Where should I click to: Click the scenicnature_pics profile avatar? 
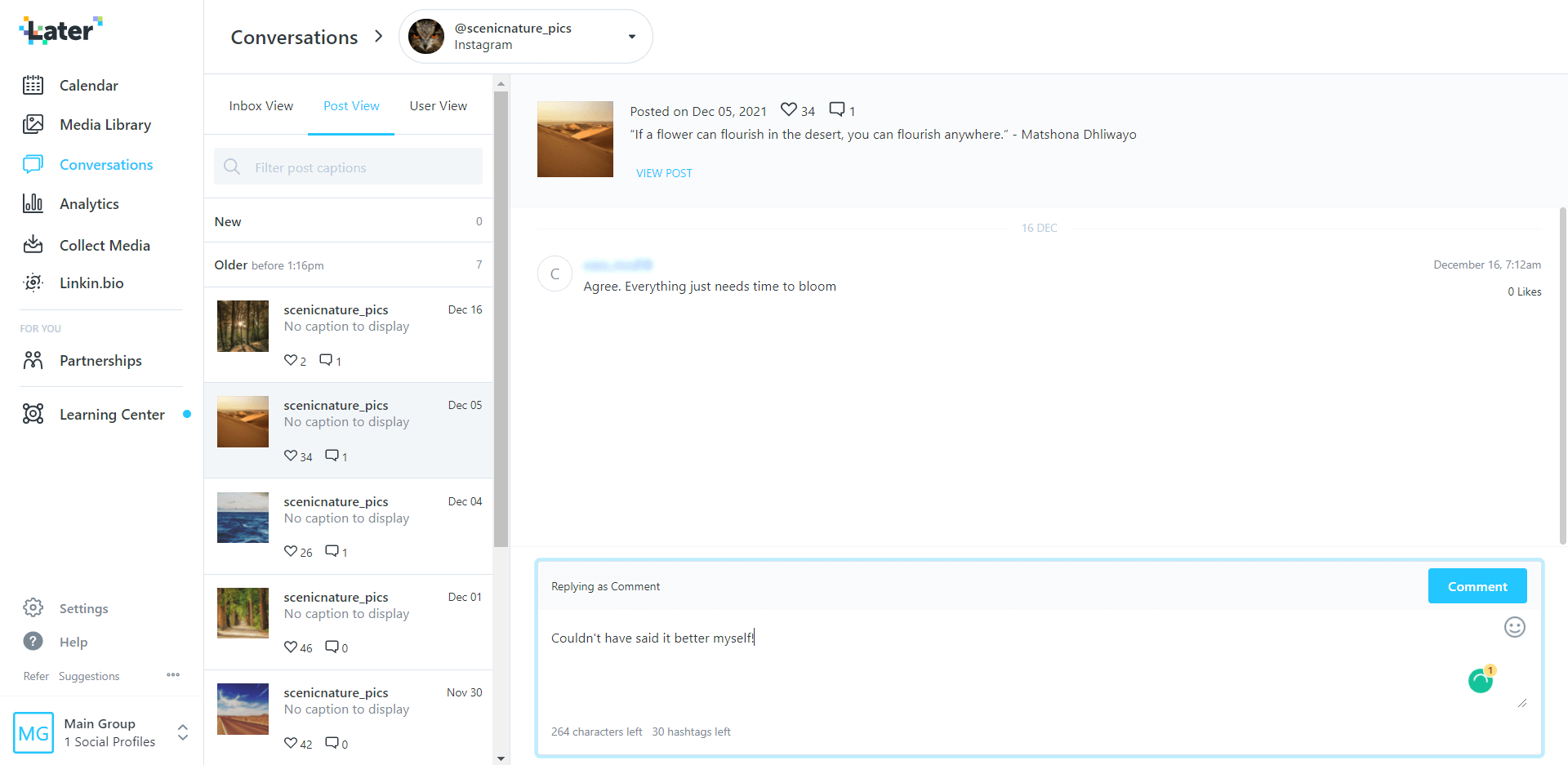point(426,37)
